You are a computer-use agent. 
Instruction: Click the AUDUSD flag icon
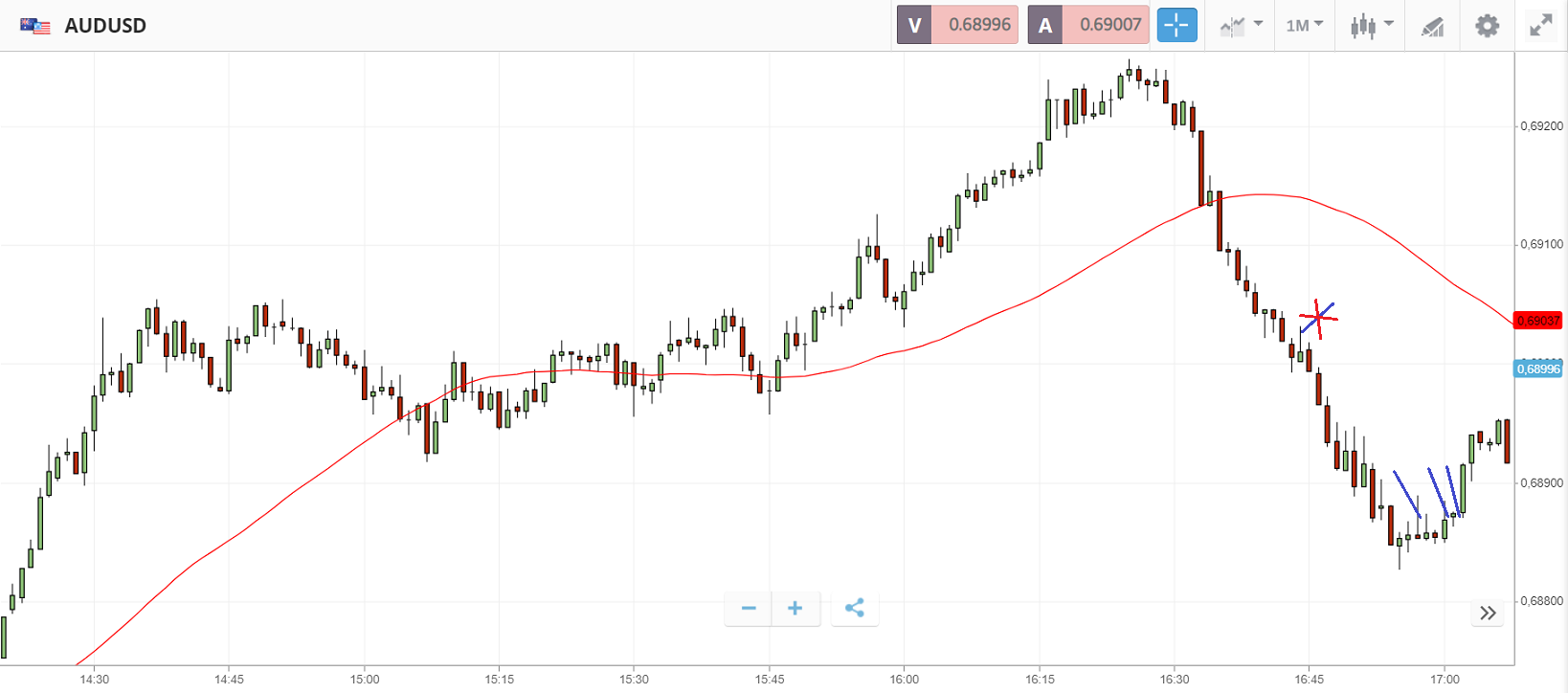[35, 26]
